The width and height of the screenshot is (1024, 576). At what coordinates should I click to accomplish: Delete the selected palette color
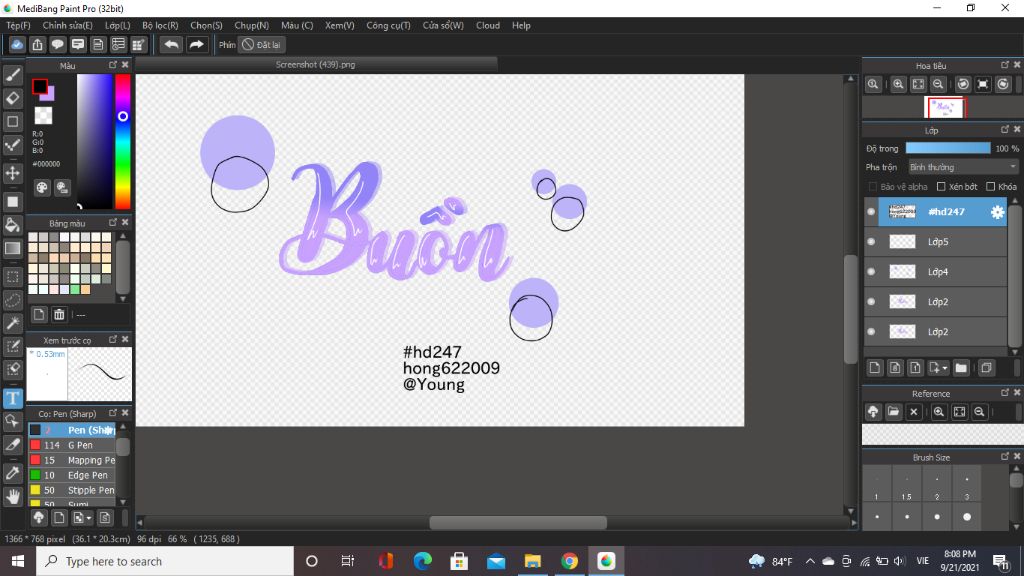pyautogui.click(x=59, y=315)
